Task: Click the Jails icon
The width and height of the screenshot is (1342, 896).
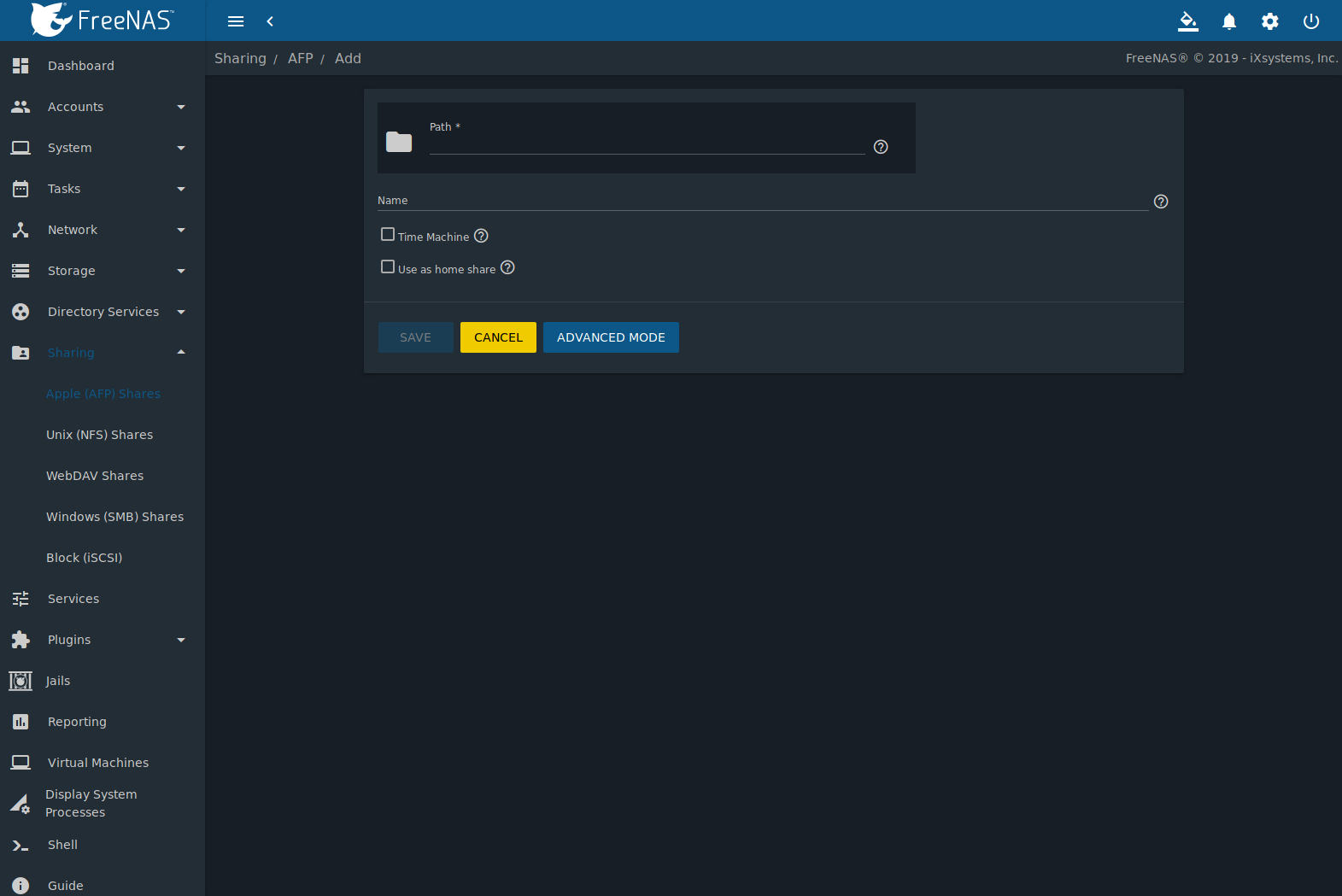Action: (21, 681)
